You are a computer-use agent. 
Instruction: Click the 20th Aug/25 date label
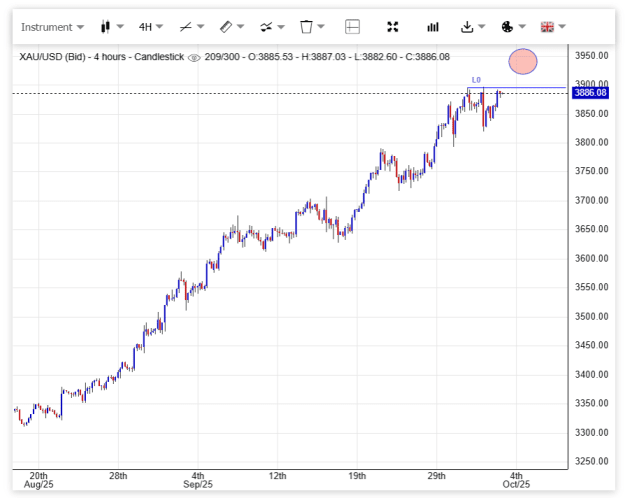39,480
